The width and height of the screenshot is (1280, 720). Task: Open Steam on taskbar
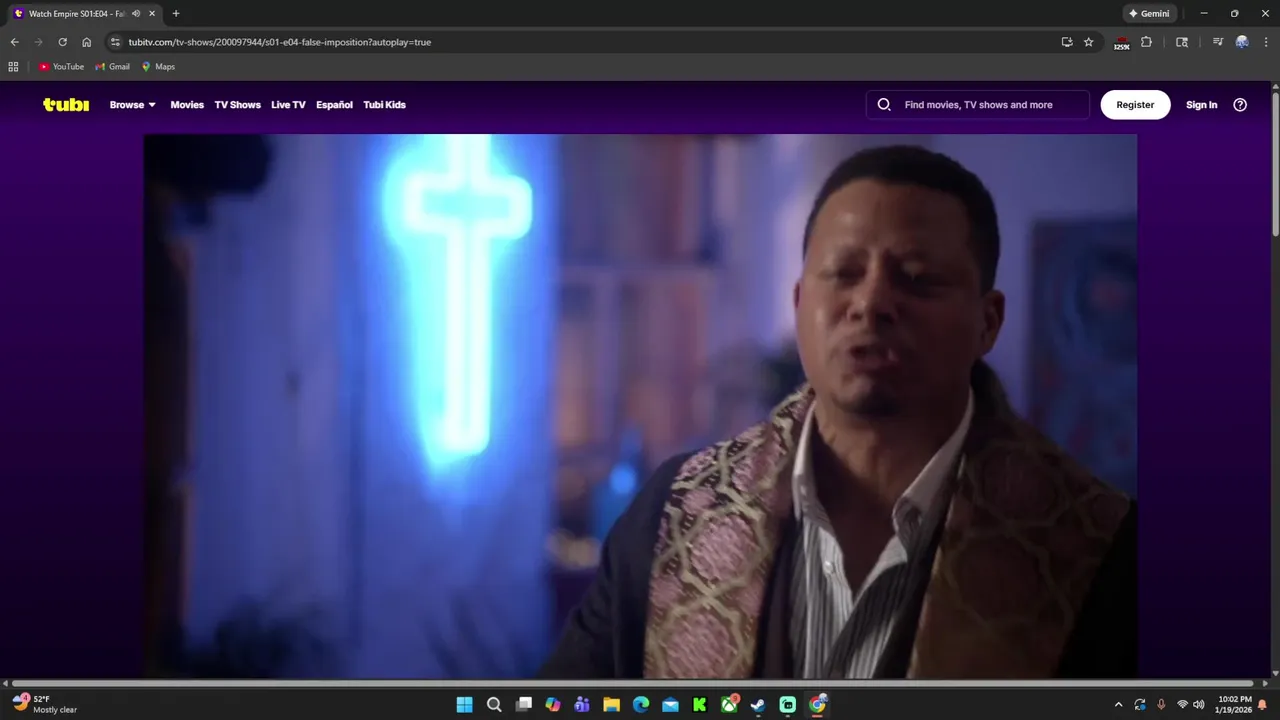tap(758, 705)
